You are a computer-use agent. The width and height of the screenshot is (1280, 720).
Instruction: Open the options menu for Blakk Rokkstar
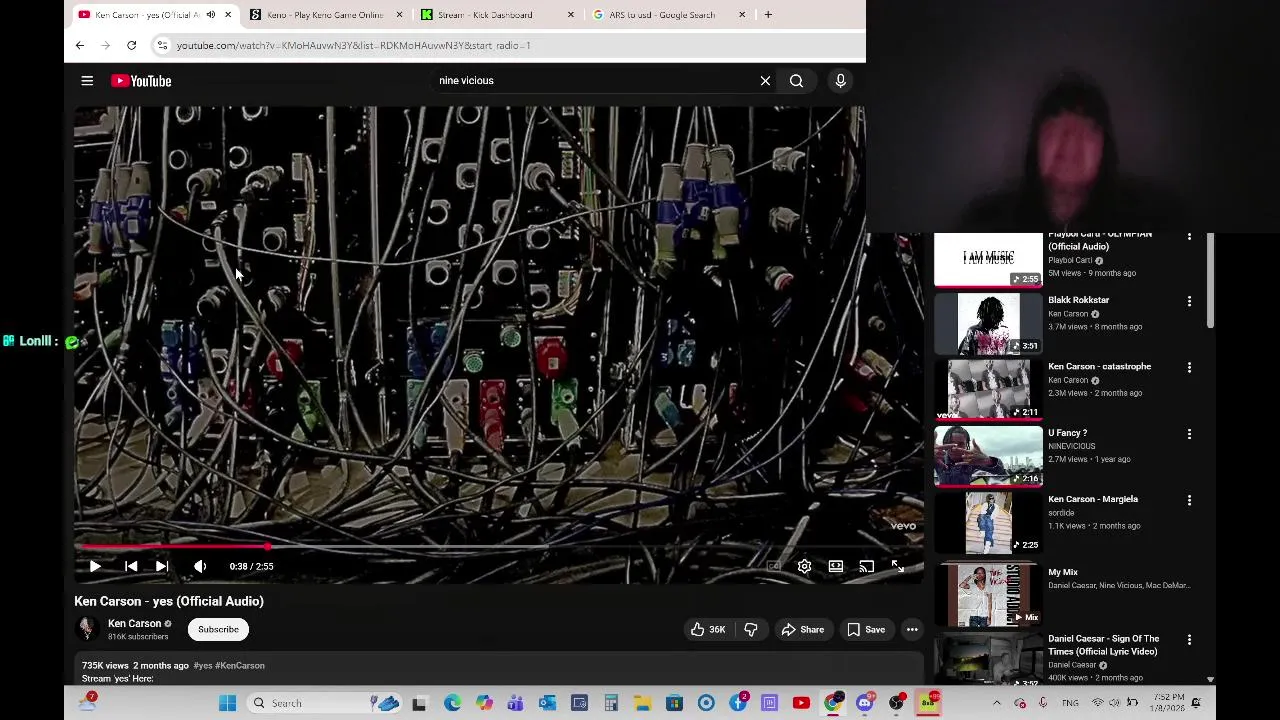tap(1189, 301)
